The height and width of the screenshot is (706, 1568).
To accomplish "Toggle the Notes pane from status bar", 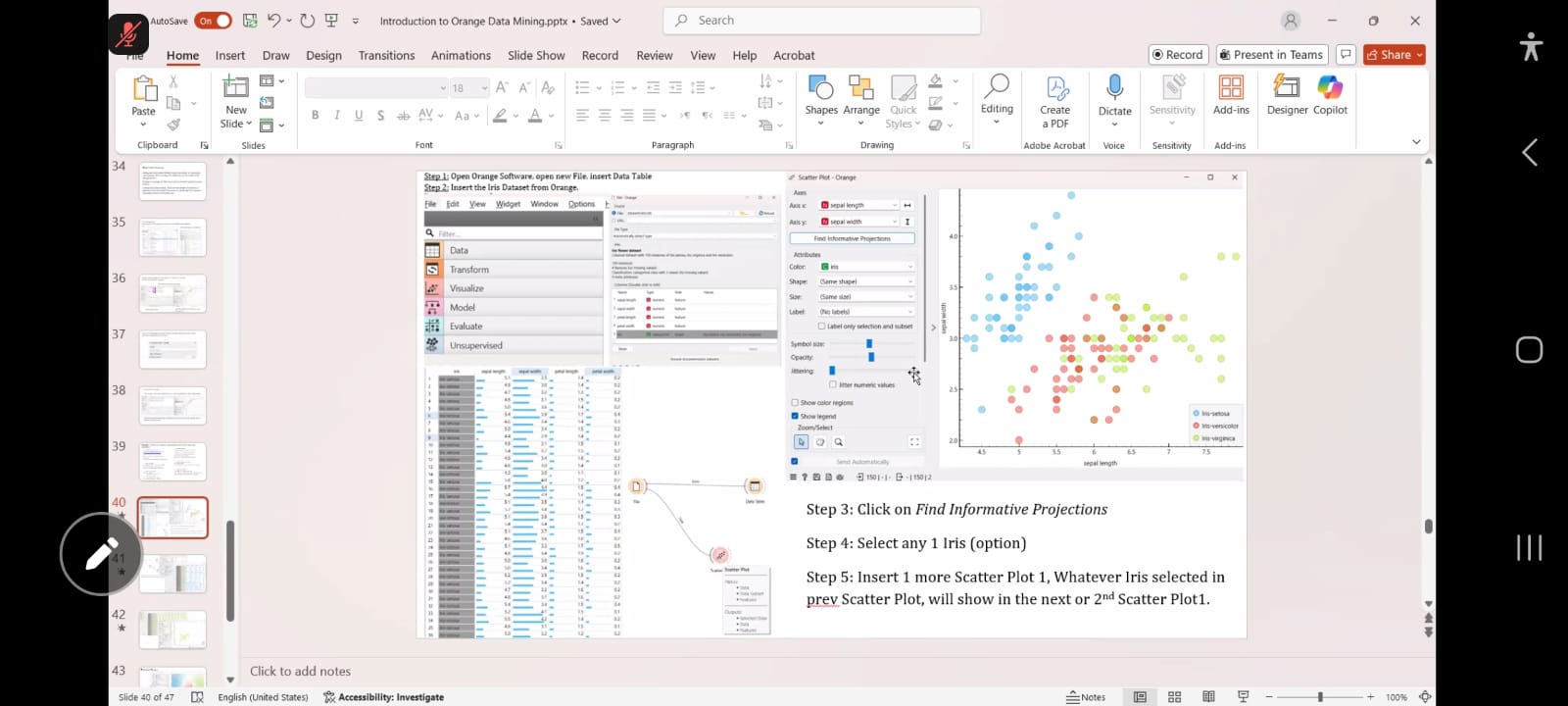I will [1086, 697].
